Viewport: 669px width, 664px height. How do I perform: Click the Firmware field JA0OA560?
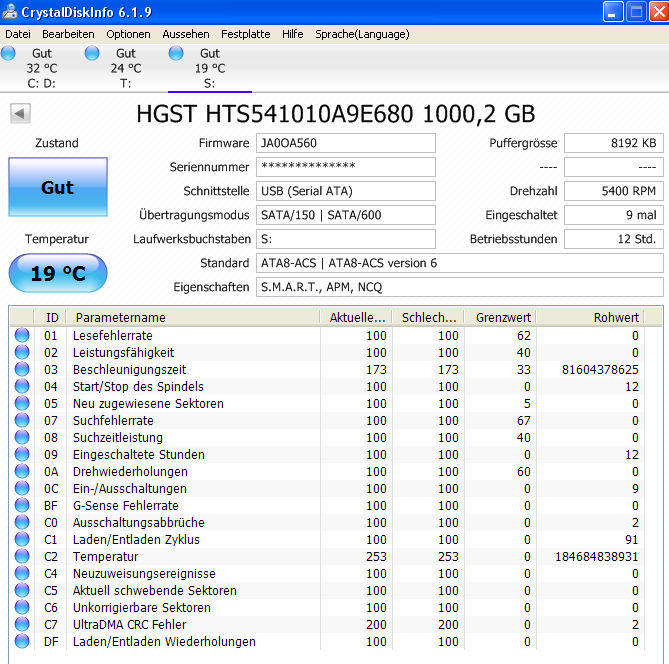click(x=346, y=143)
